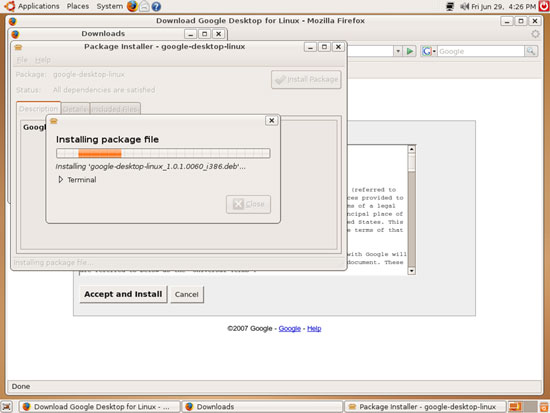The width and height of the screenshot is (550, 413).
Task: Switch to Downloads taskbar entry
Action: coord(262,407)
